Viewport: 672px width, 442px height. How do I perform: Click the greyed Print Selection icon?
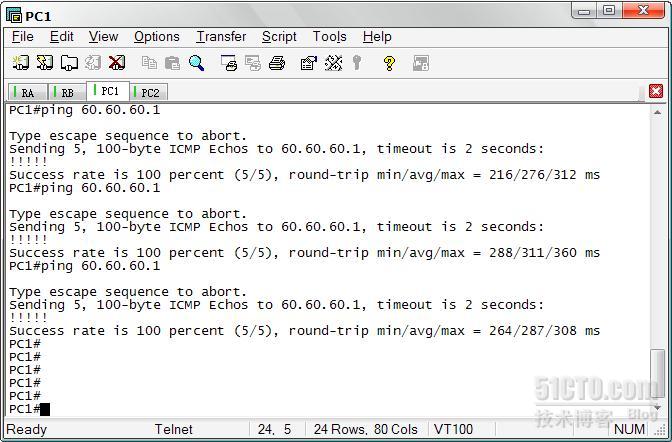pyautogui.click(x=253, y=63)
